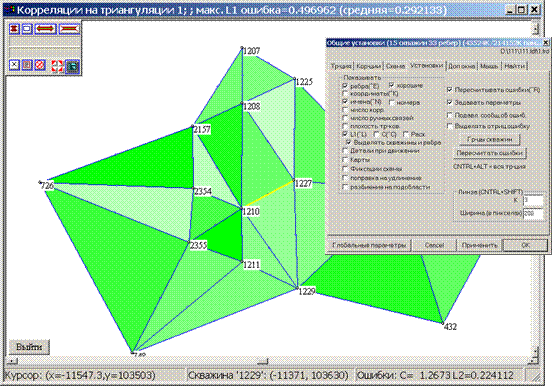Click the application icon in the title bar
The width and height of the screenshot is (552, 386).
tap(10, 10)
